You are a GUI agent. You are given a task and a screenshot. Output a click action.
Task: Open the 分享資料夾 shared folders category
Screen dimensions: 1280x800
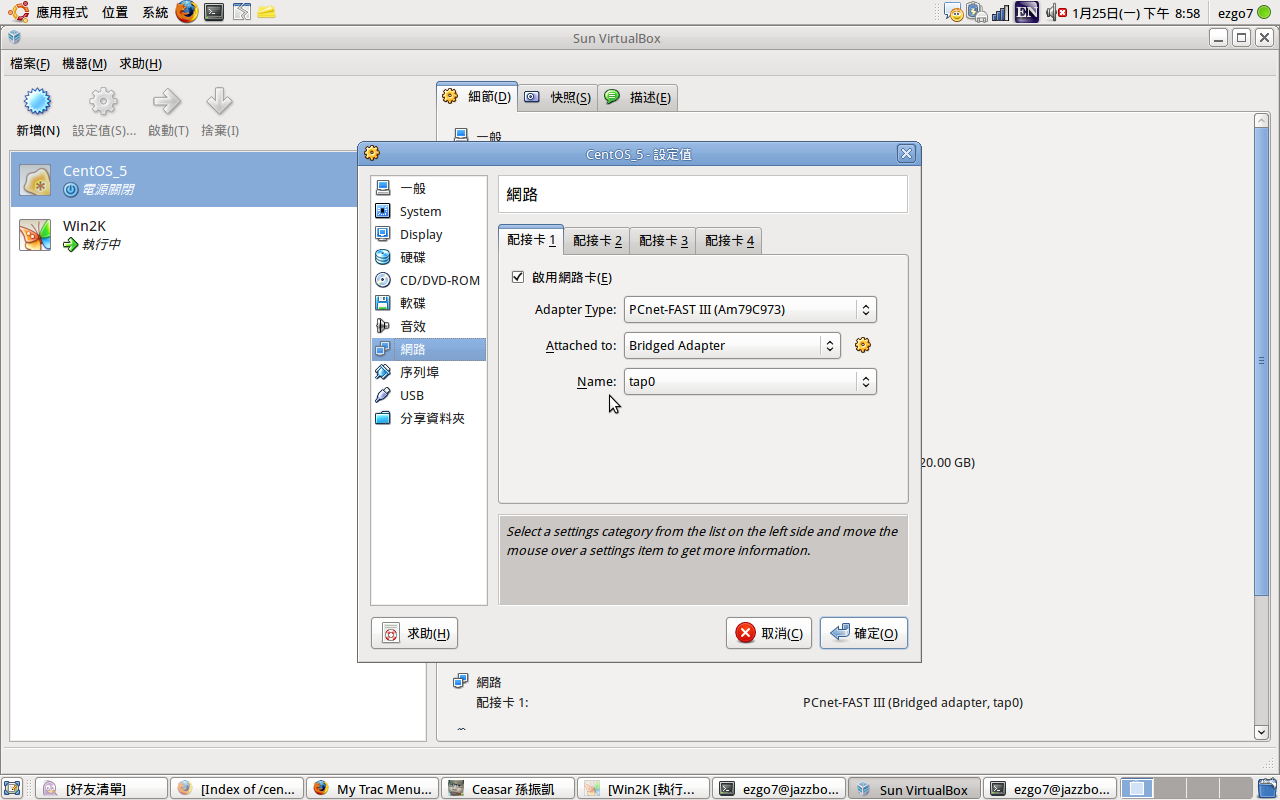click(428, 418)
